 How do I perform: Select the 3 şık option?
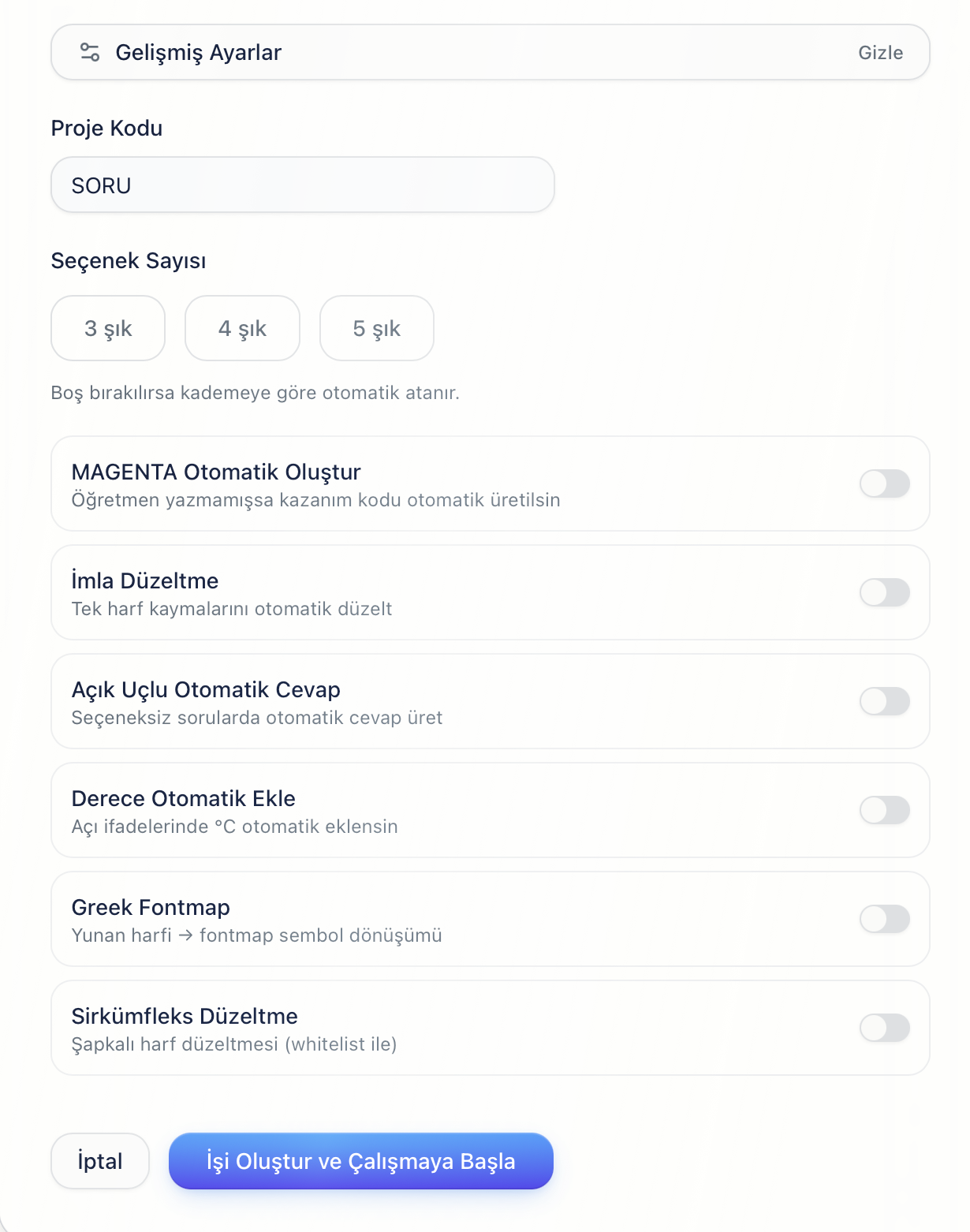point(108,328)
